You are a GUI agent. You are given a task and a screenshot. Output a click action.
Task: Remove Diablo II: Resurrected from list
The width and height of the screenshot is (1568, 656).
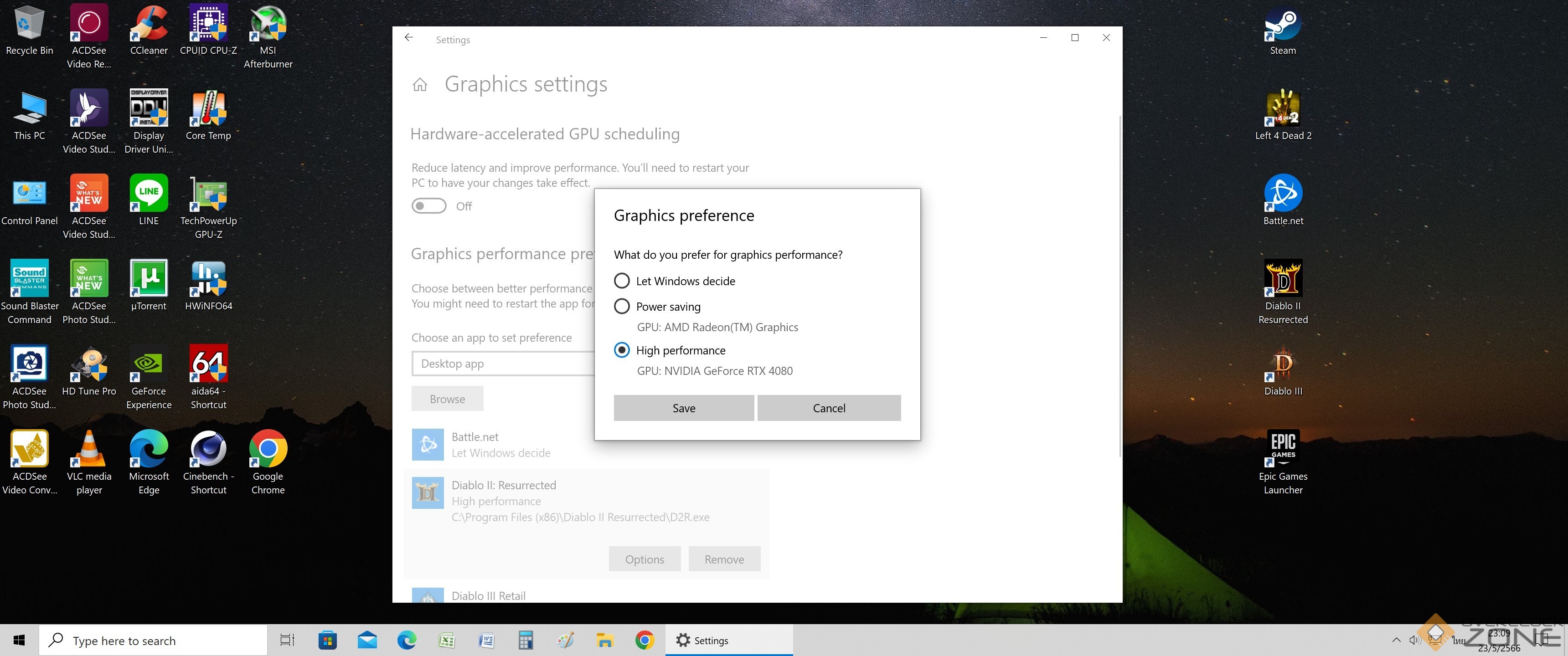(724, 559)
